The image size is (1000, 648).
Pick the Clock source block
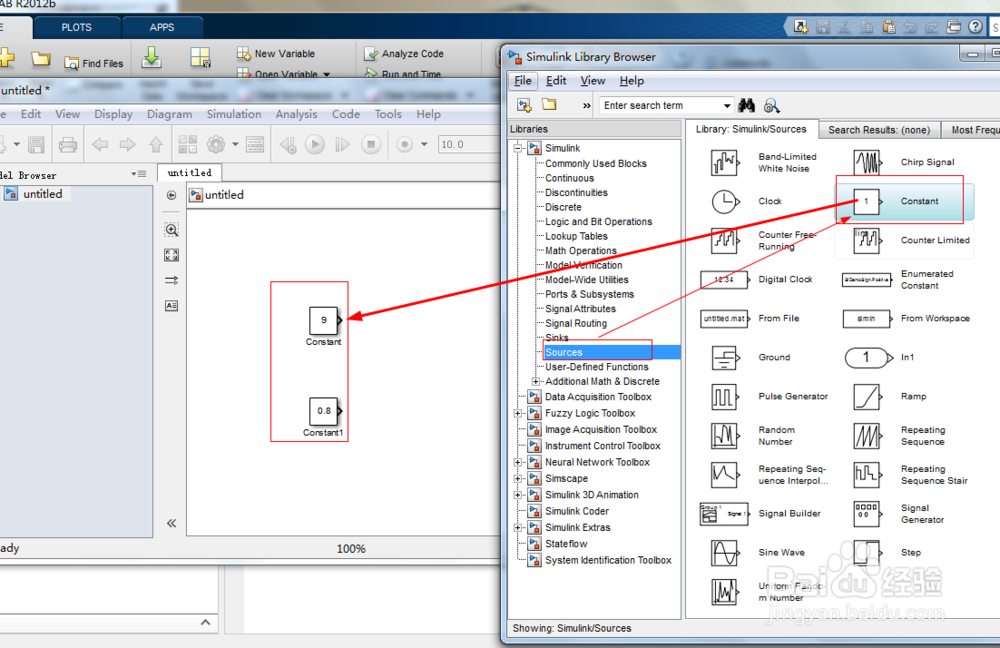[725, 202]
